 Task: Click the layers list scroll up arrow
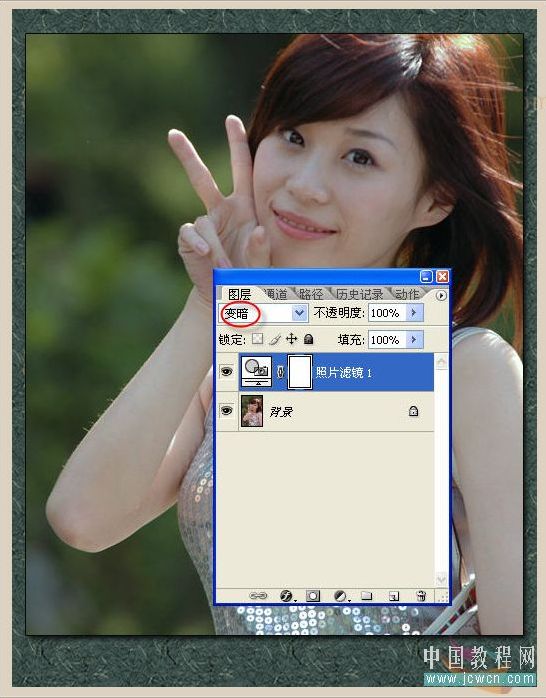[441, 361]
